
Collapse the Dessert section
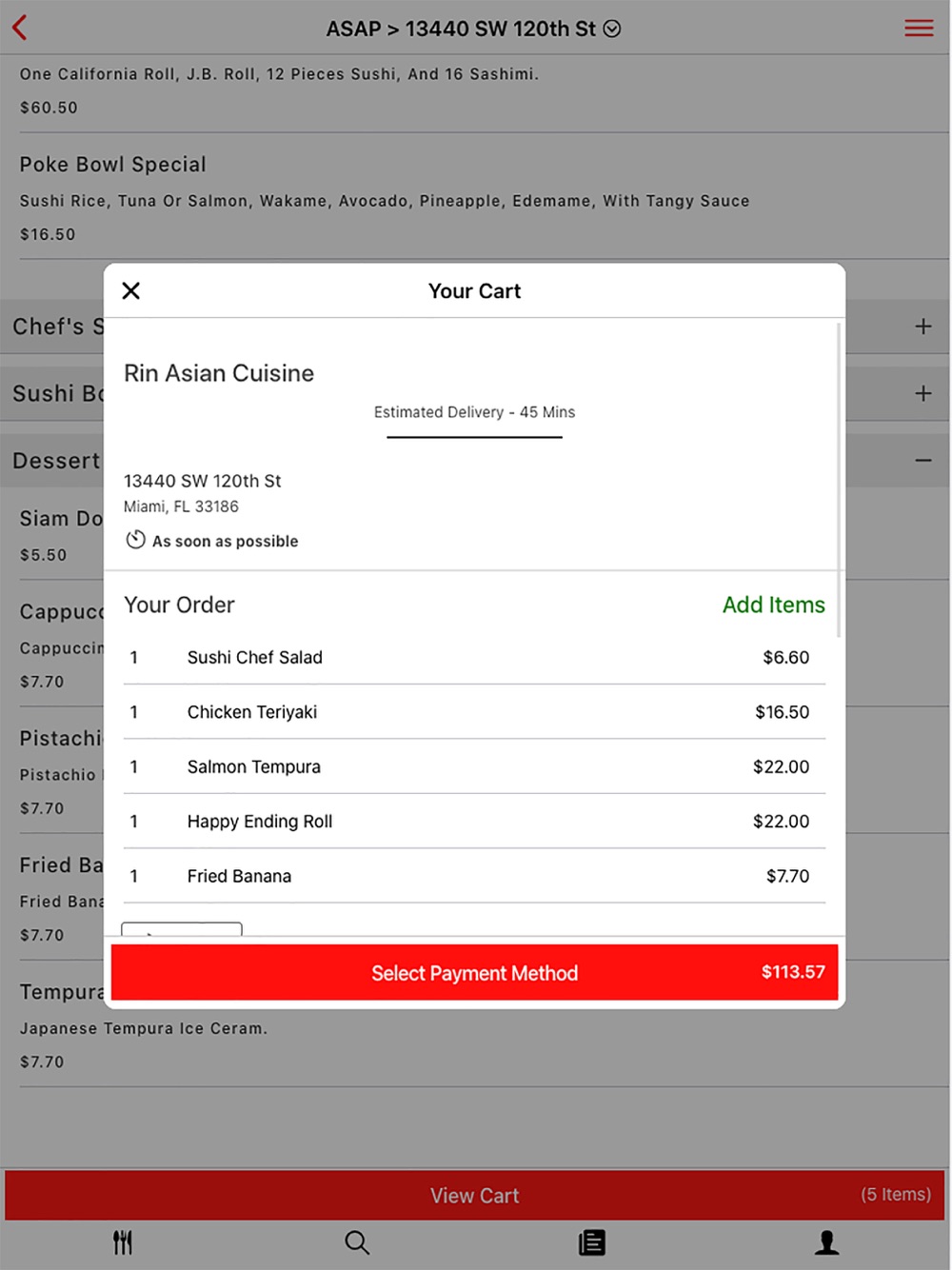pos(922,461)
